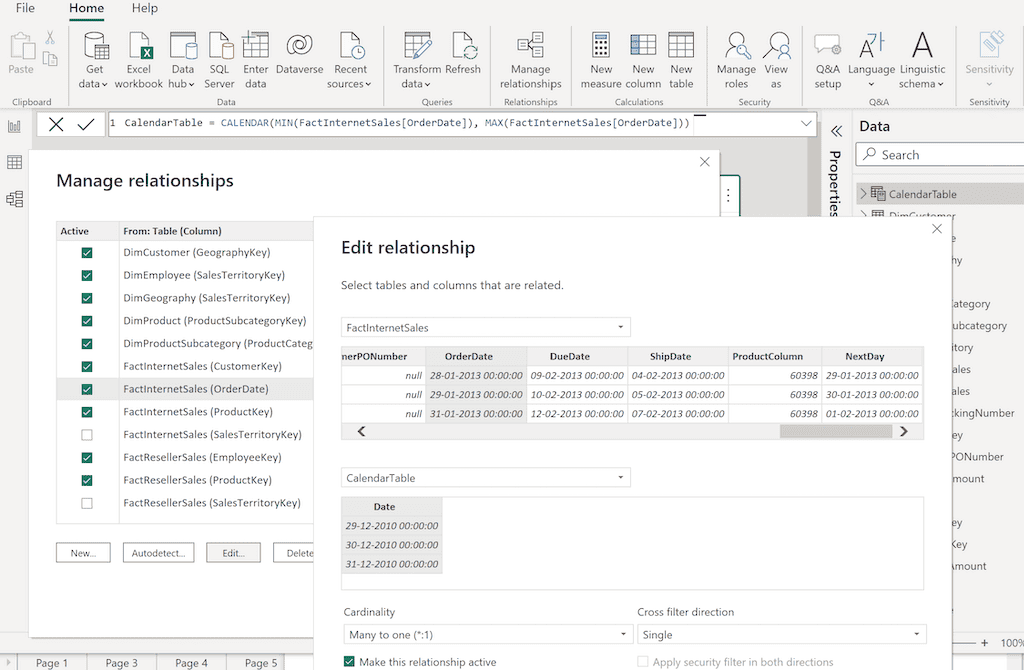Create a New measure
This screenshot has width=1024, height=670.
tap(601, 46)
